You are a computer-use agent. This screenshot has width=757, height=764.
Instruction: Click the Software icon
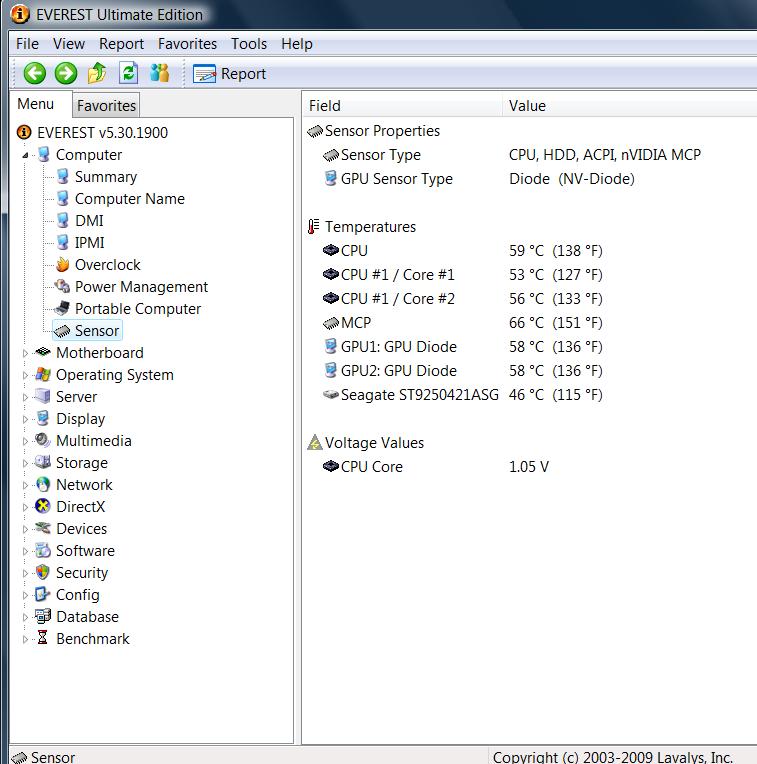[x=43, y=550]
